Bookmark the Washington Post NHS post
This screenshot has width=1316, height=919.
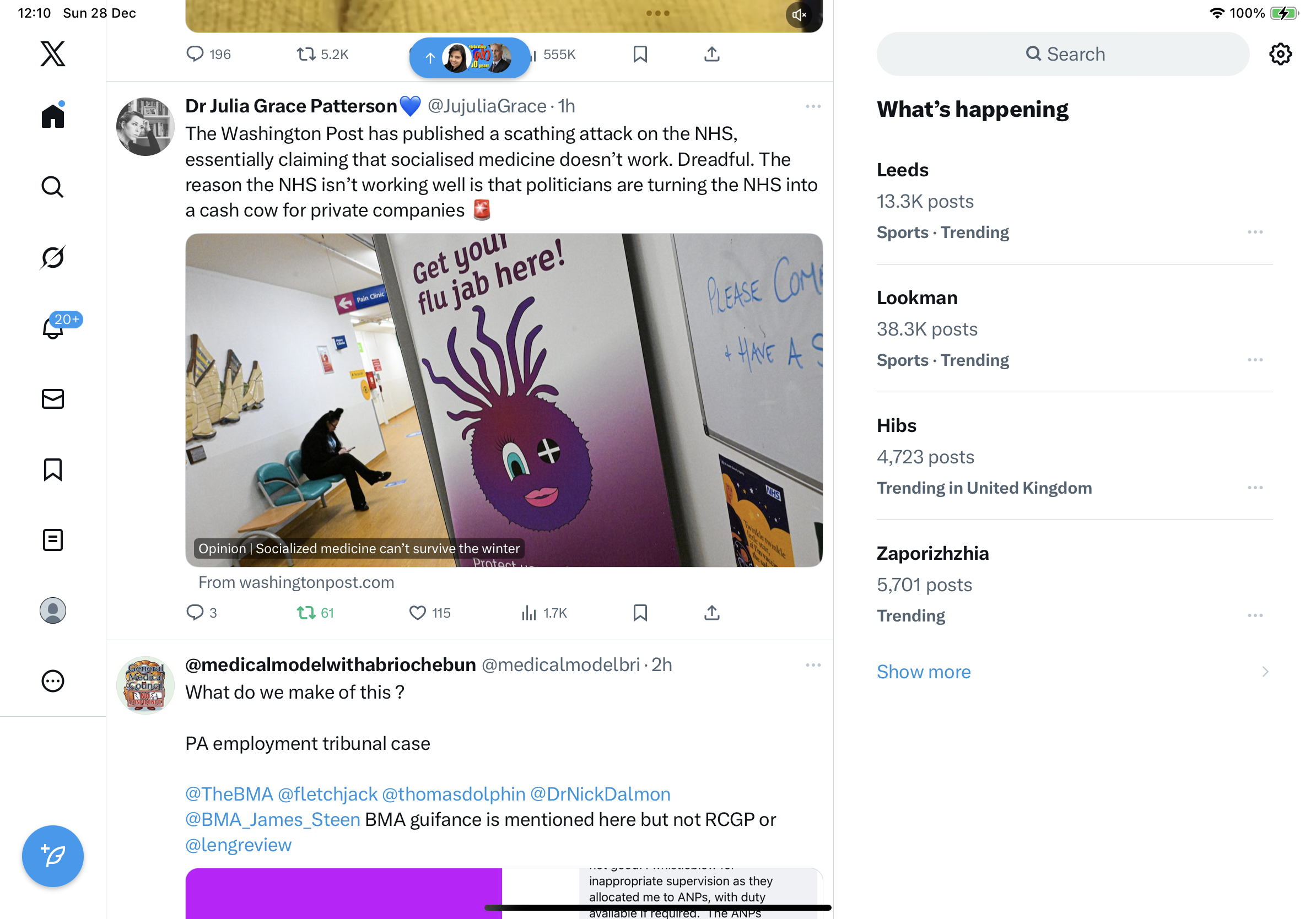coord(640,613)
